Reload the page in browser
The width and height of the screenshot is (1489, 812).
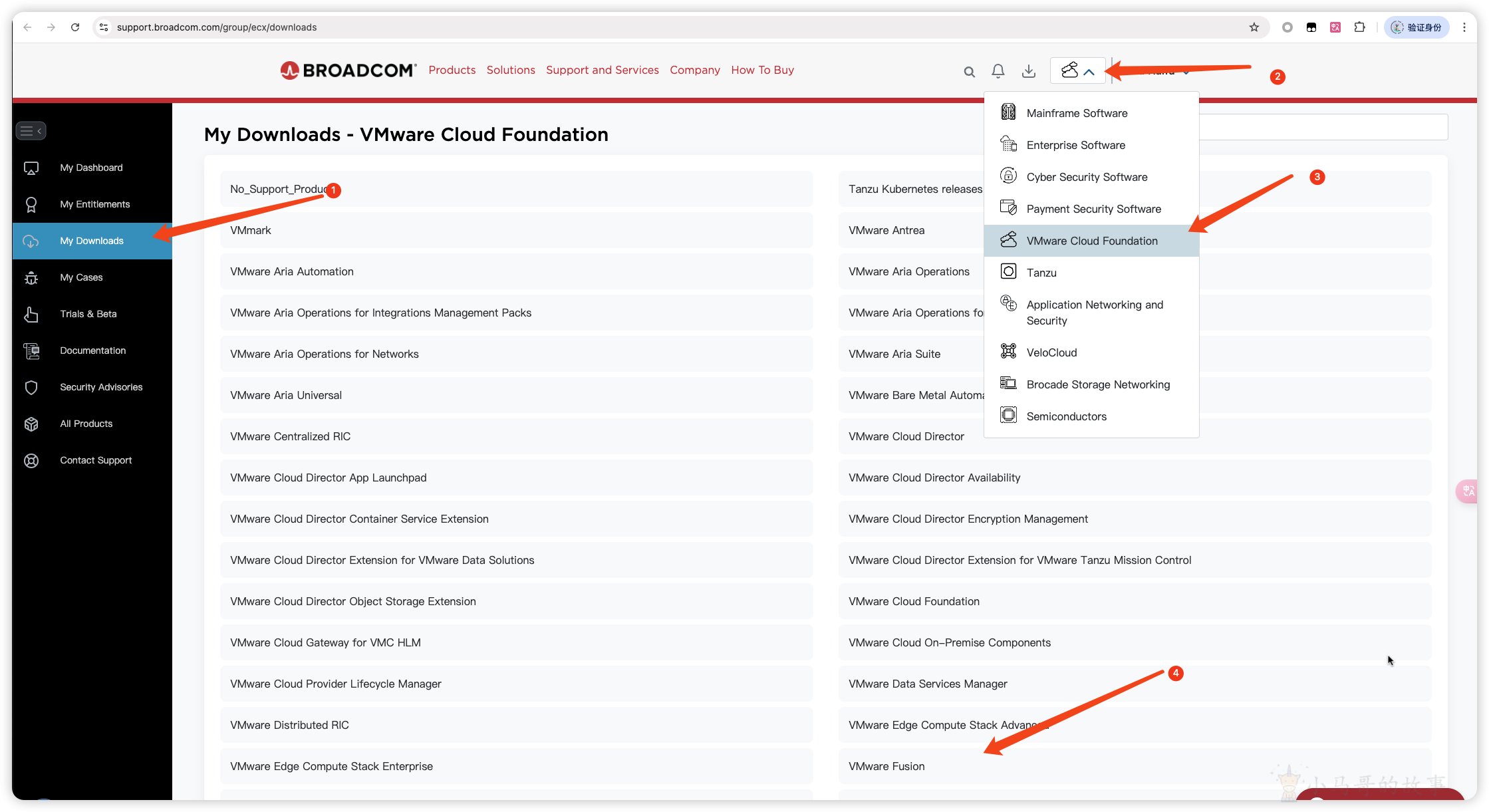coord(75,27)
